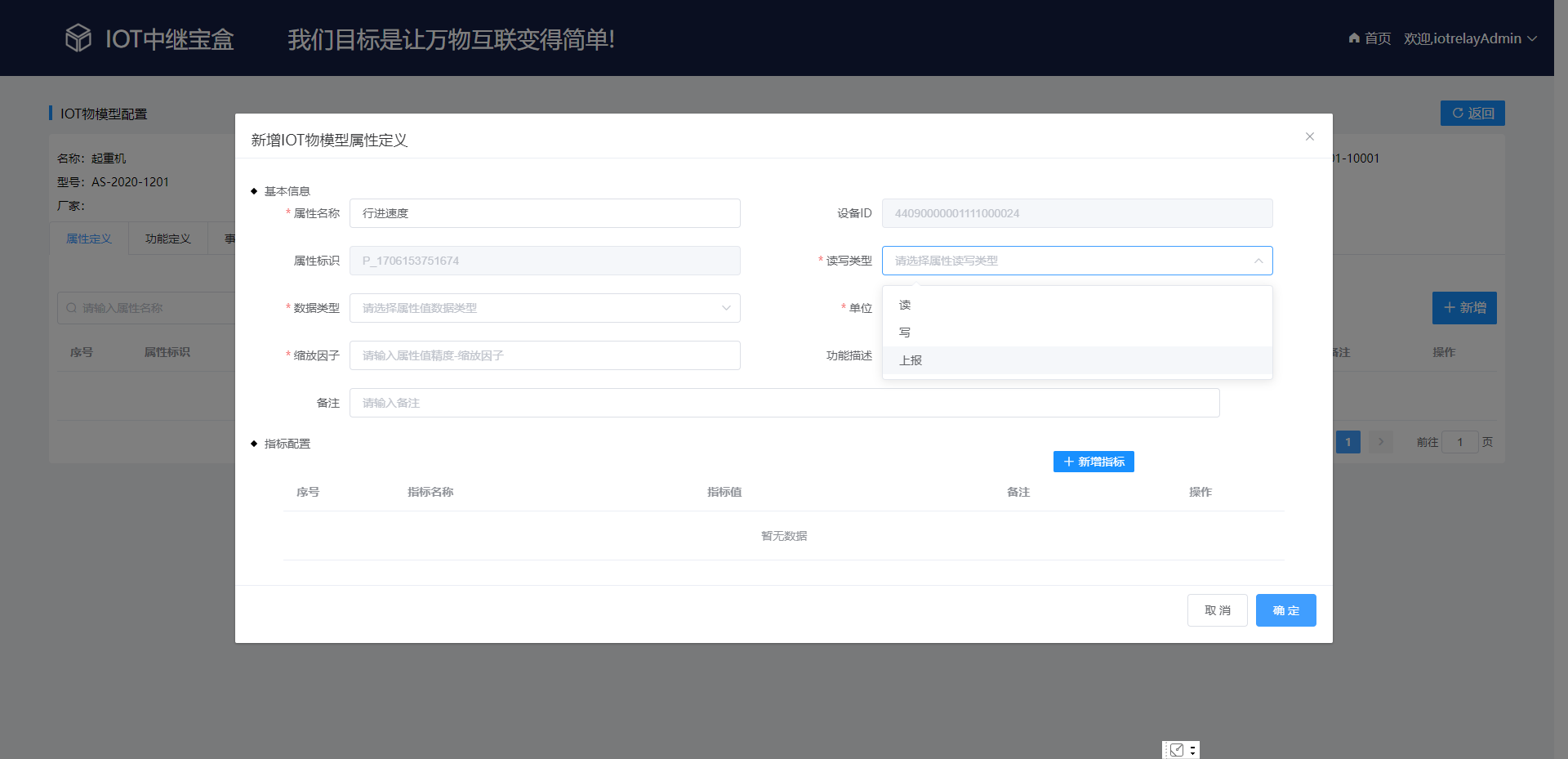
Task: Switch to the 功能定义 tab
Action: click(168, 239)
